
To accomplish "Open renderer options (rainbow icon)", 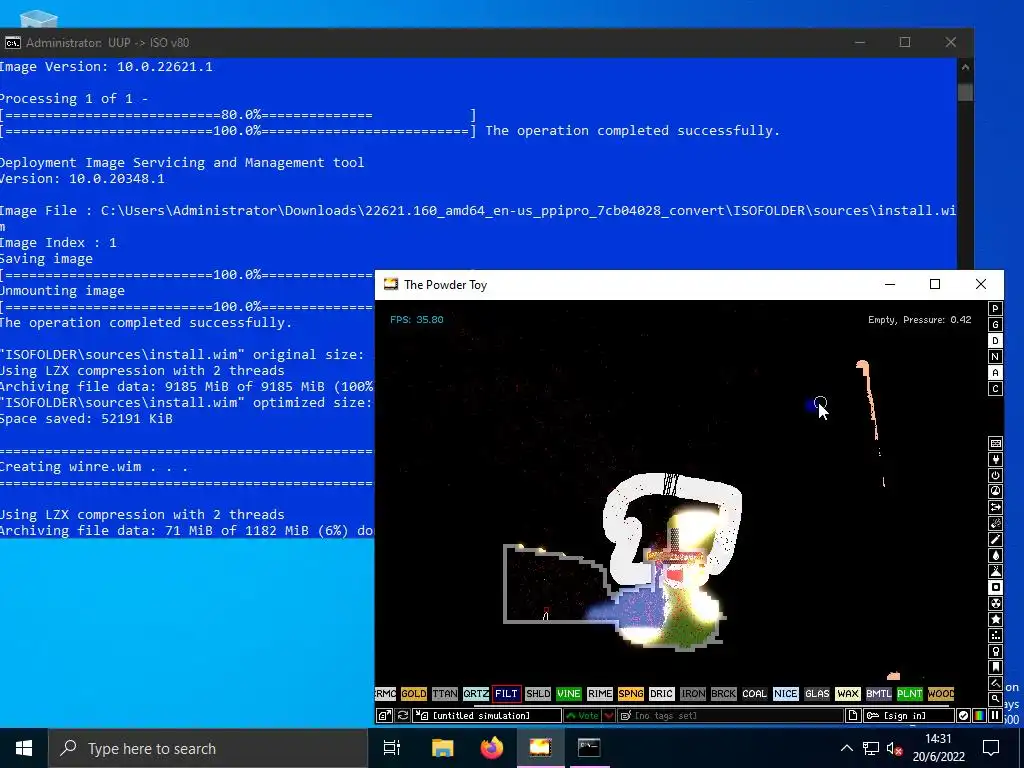I will point(979,716).
